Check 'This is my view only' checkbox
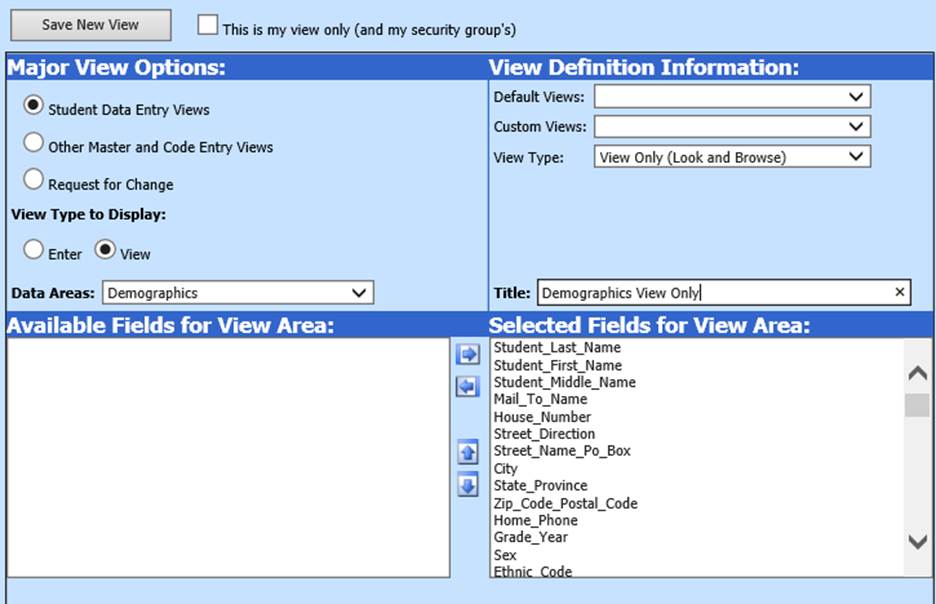Viewport: 936px width, 604px height. 207,26
